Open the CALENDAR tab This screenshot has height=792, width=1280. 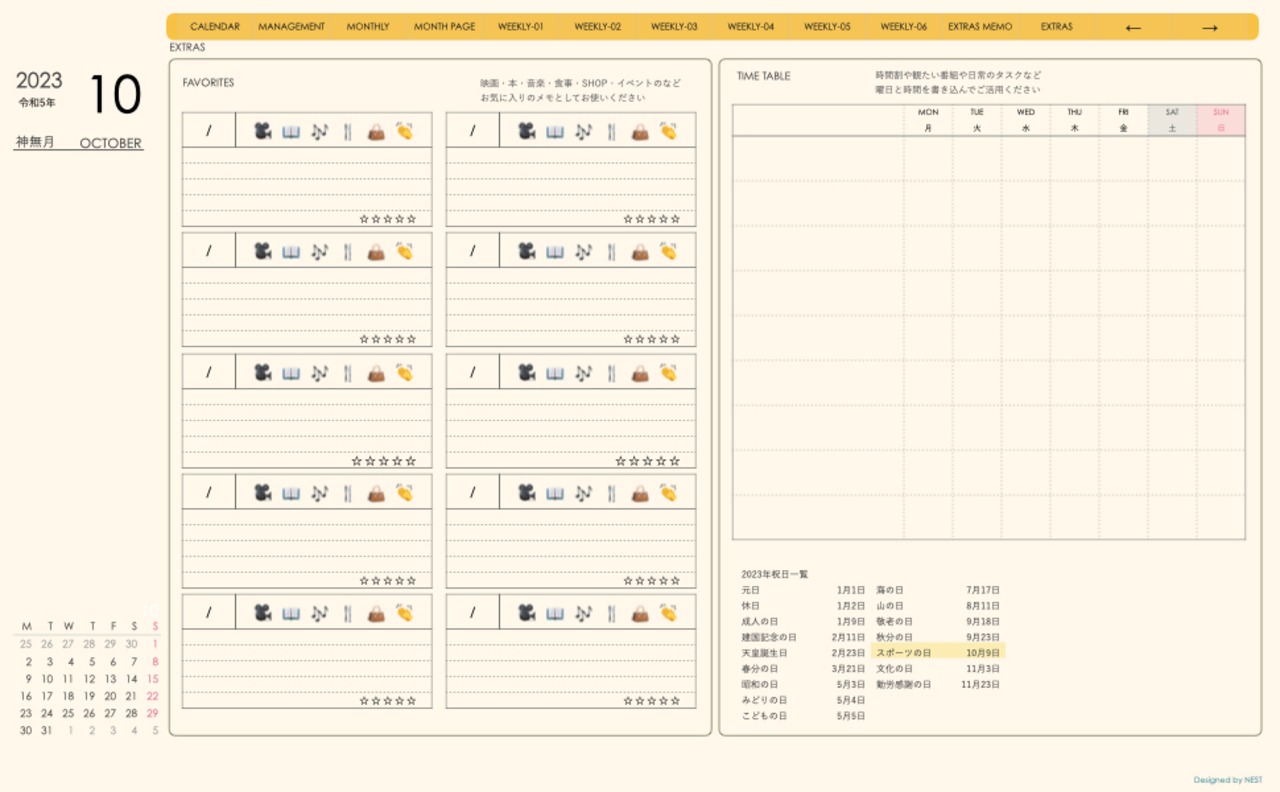tap(214, 27)
